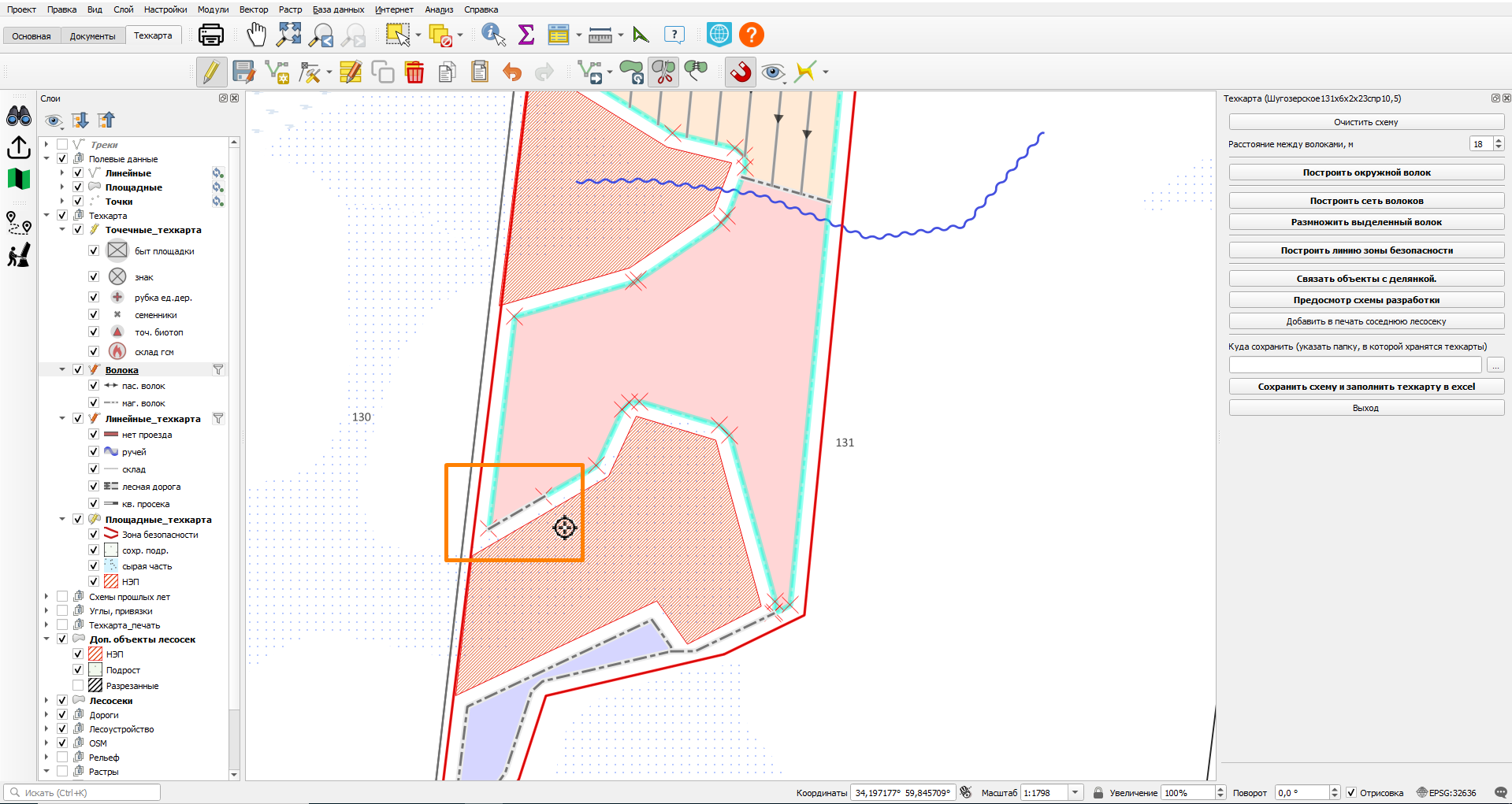The width and height of the screenshot is (1512, 804).
Task: Click the сырая часть legend swatch
Action: [x=111, y=566]
